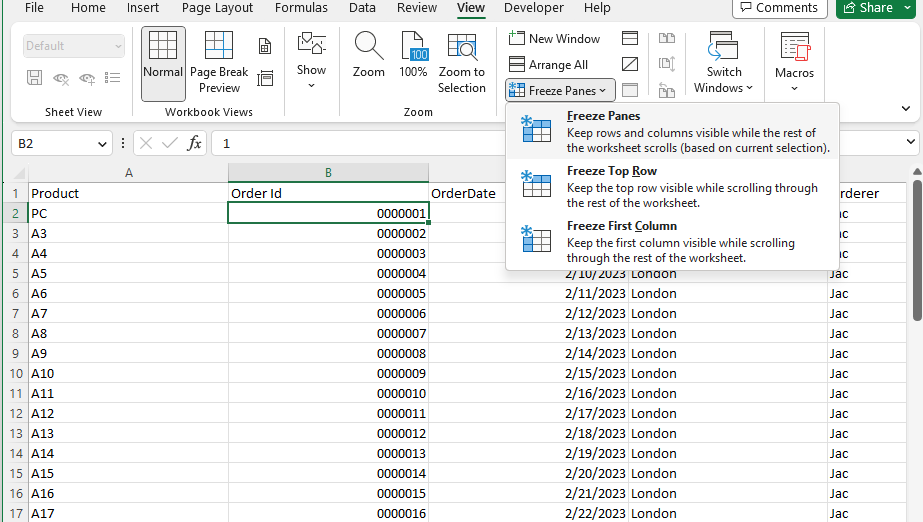
Task: Open the Zoom magnifier dialog
Action: (368, 56)
